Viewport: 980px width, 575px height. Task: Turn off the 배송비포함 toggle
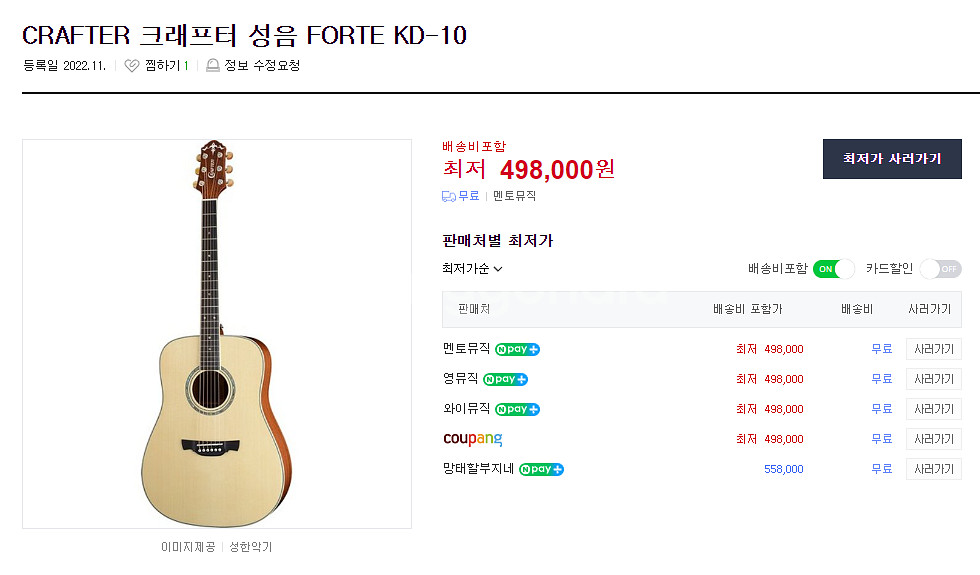834,268
